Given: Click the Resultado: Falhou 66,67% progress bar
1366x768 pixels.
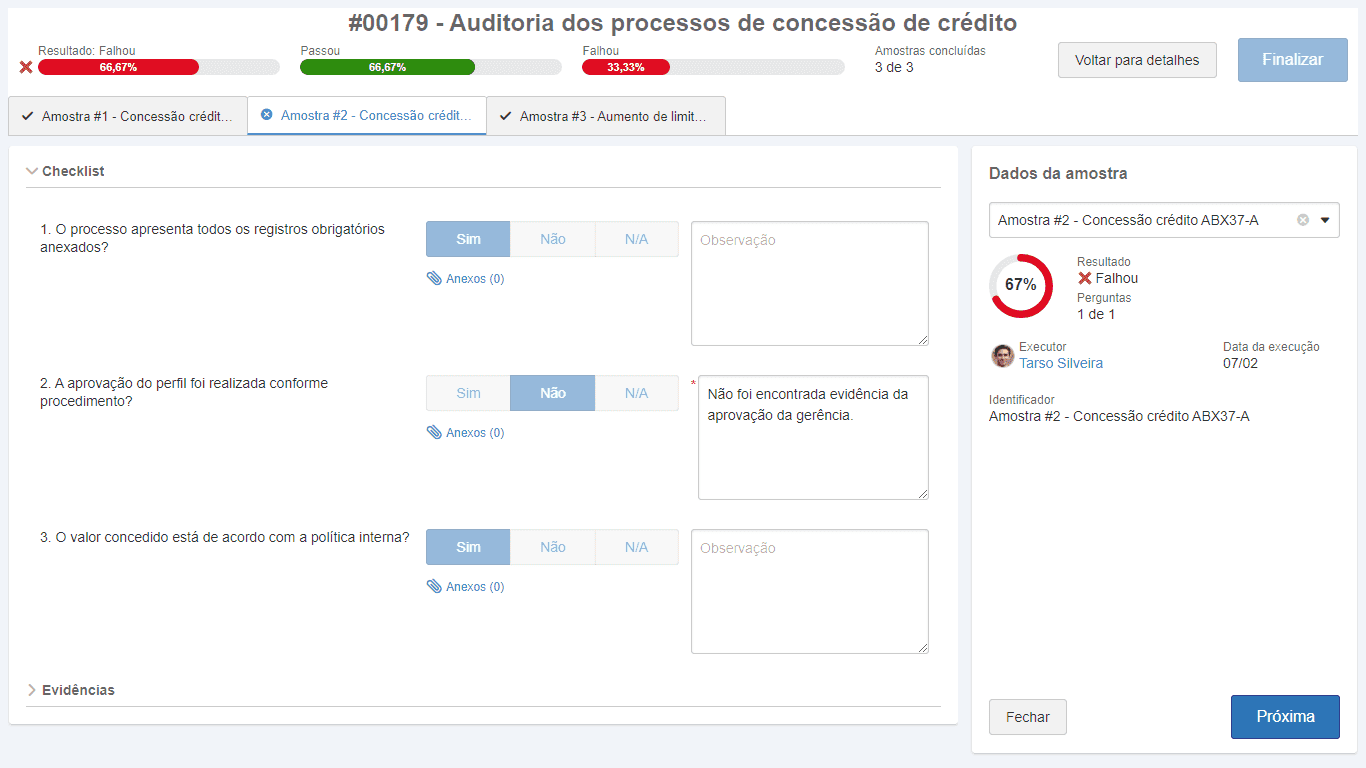Looking at the screenshot, I should (x=159, y=67).
